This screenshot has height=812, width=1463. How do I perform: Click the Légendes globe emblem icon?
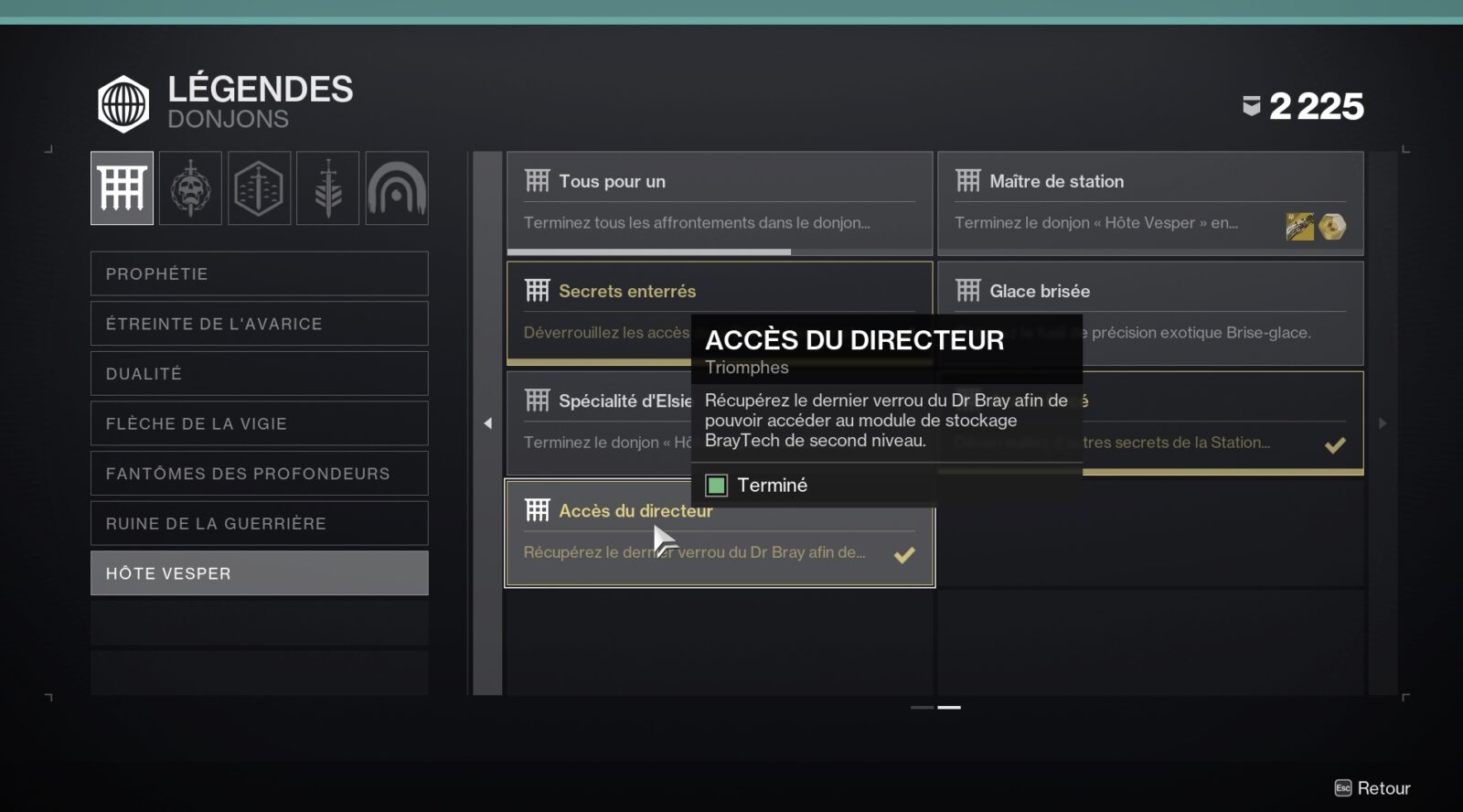(123, 103)
